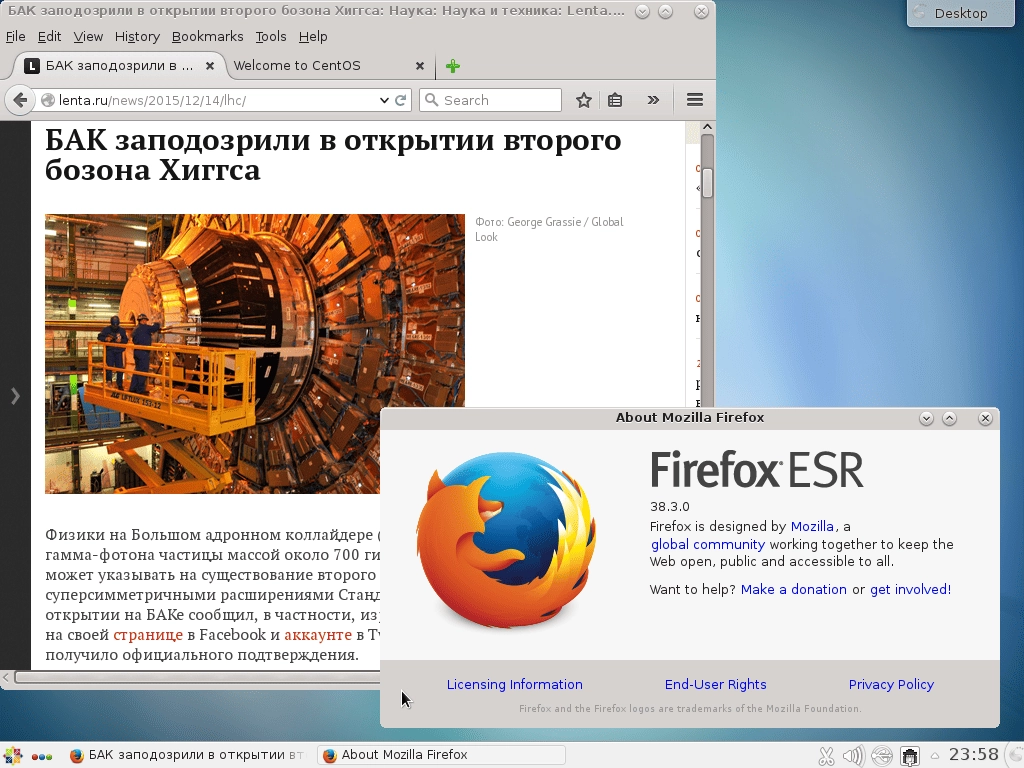
Task: Click the search magnifier icon
Action: tap(431, 100)
